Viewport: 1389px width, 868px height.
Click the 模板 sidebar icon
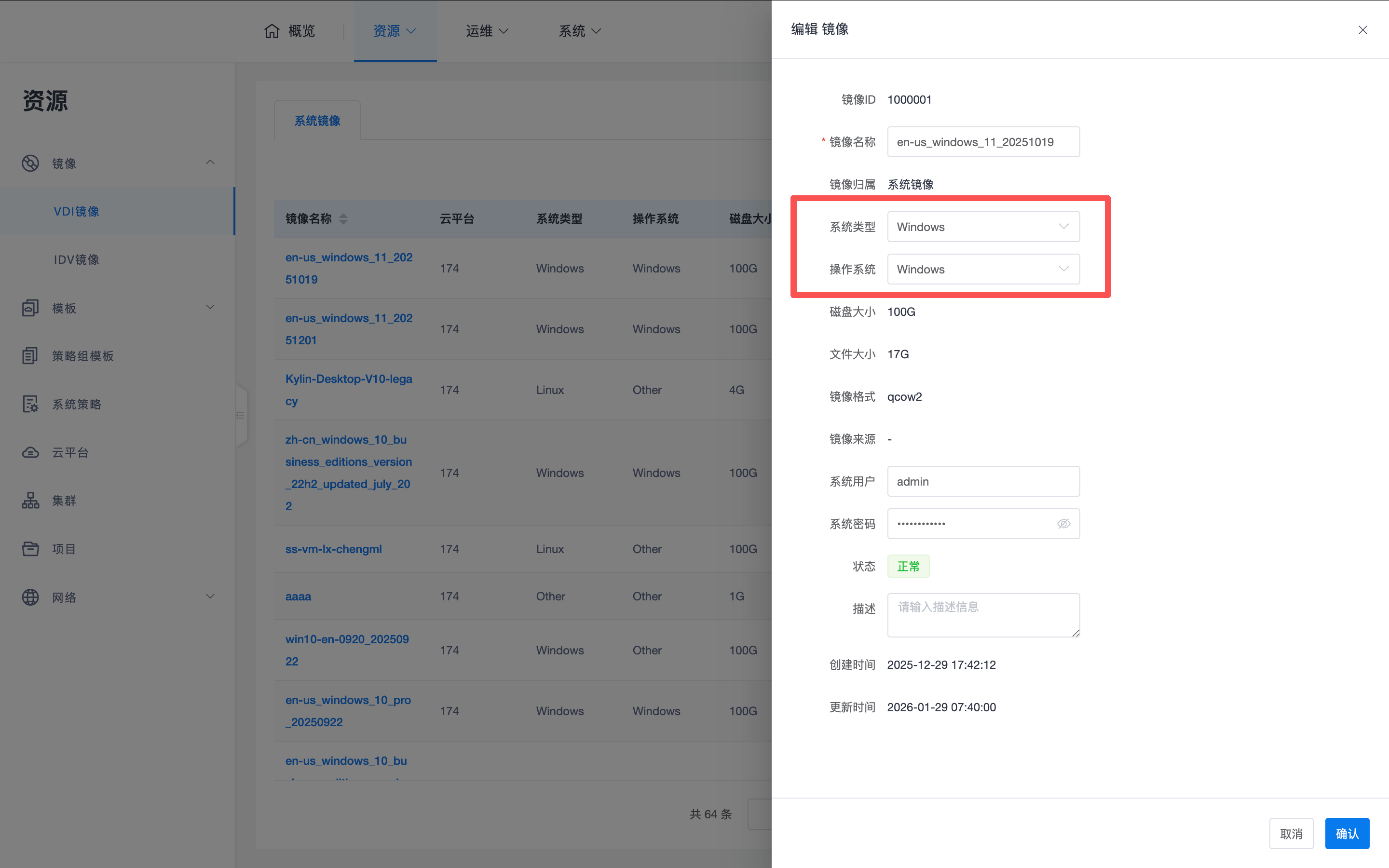click(30, 308)
